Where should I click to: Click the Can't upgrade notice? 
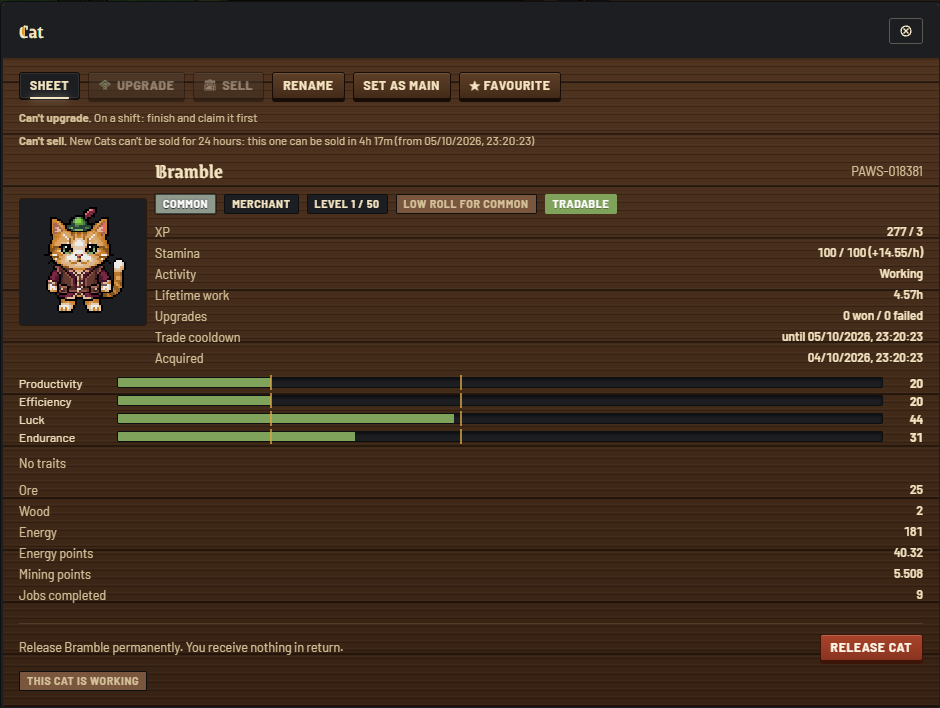click(x=138, y=118)
